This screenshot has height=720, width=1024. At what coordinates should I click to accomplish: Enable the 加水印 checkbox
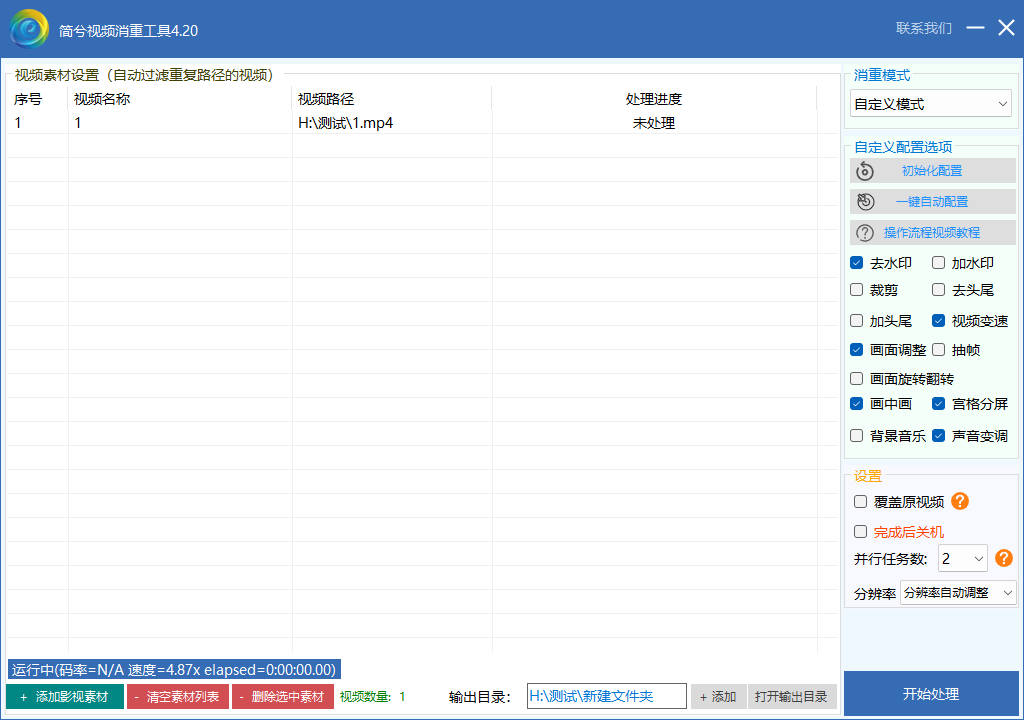[938, 263]
